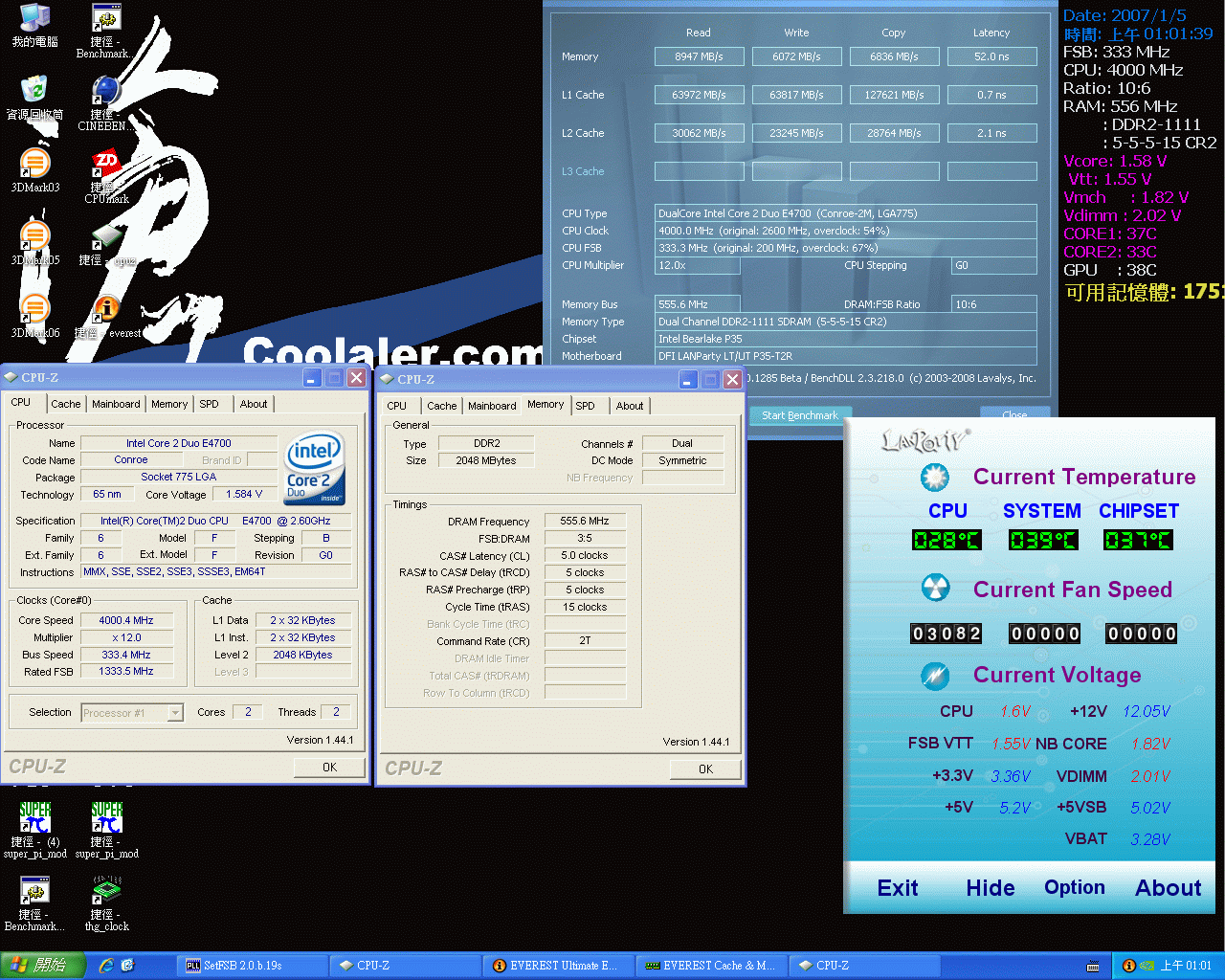This screenshot has width=1225, height=980.
Task: Click the CAS# Latency 5.0 clocks field
Action: click(x=585, y=555)
